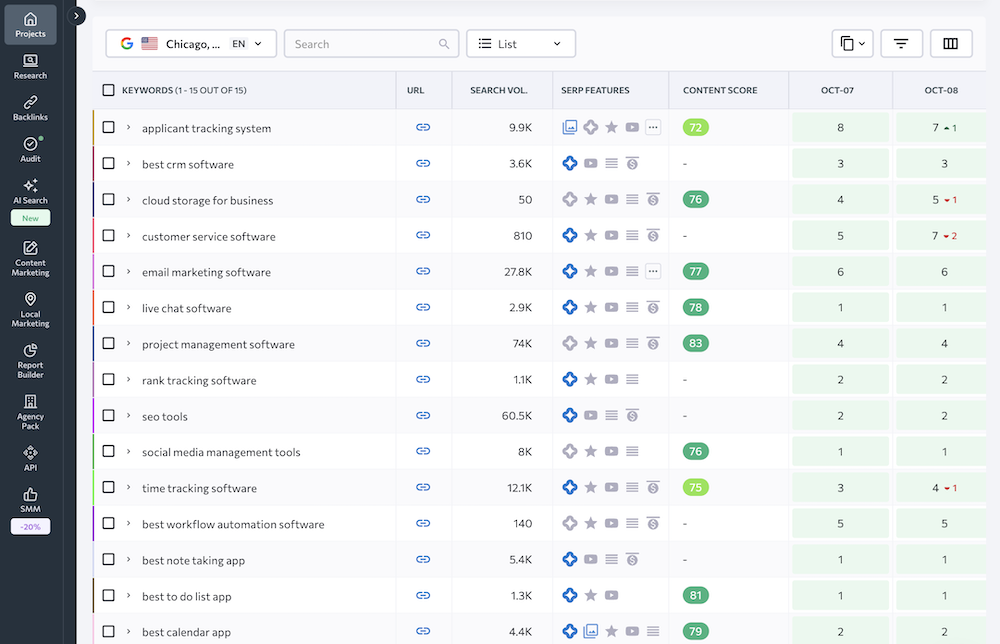
Task: Click the rank tracking software keyword
Action: [x=199, y=381]
